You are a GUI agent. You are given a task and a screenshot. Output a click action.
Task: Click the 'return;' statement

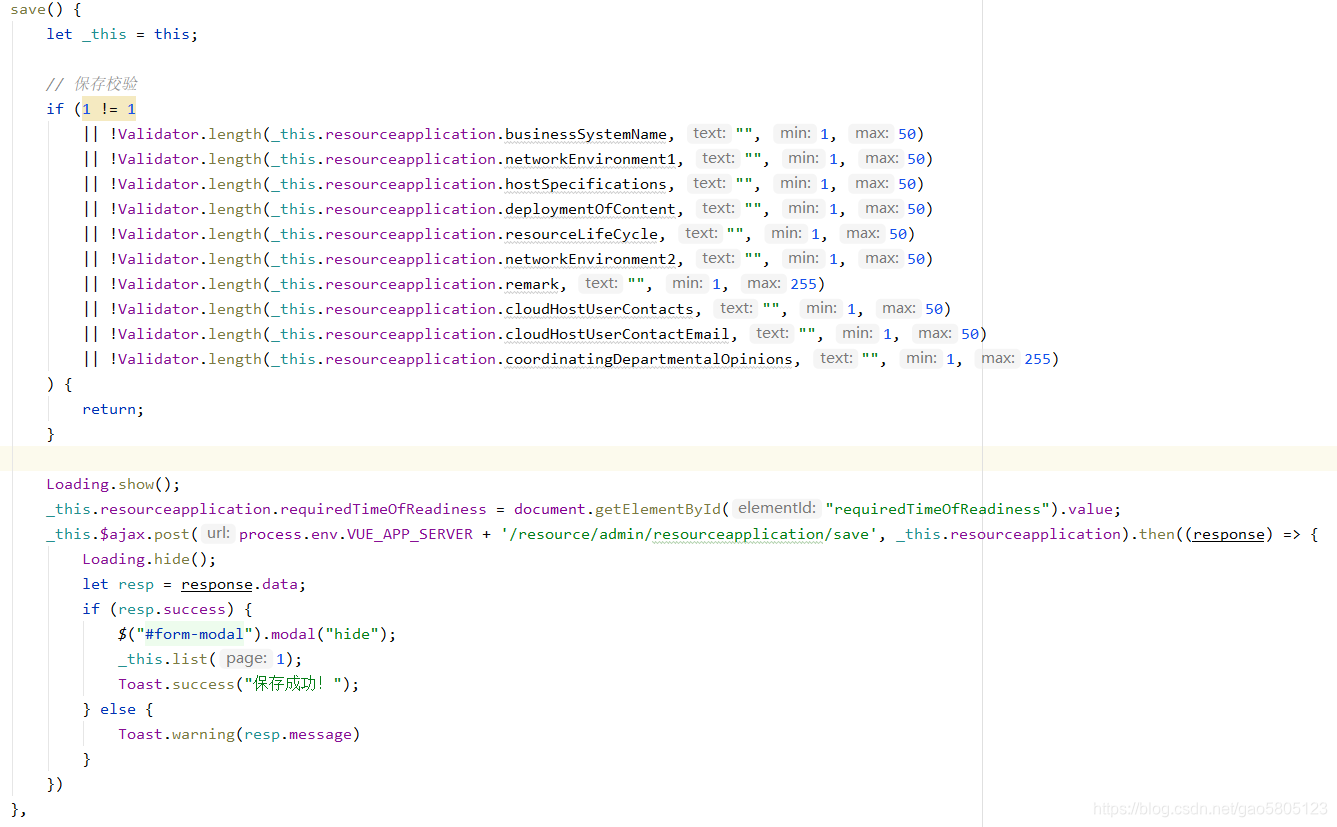coord(113,409)
